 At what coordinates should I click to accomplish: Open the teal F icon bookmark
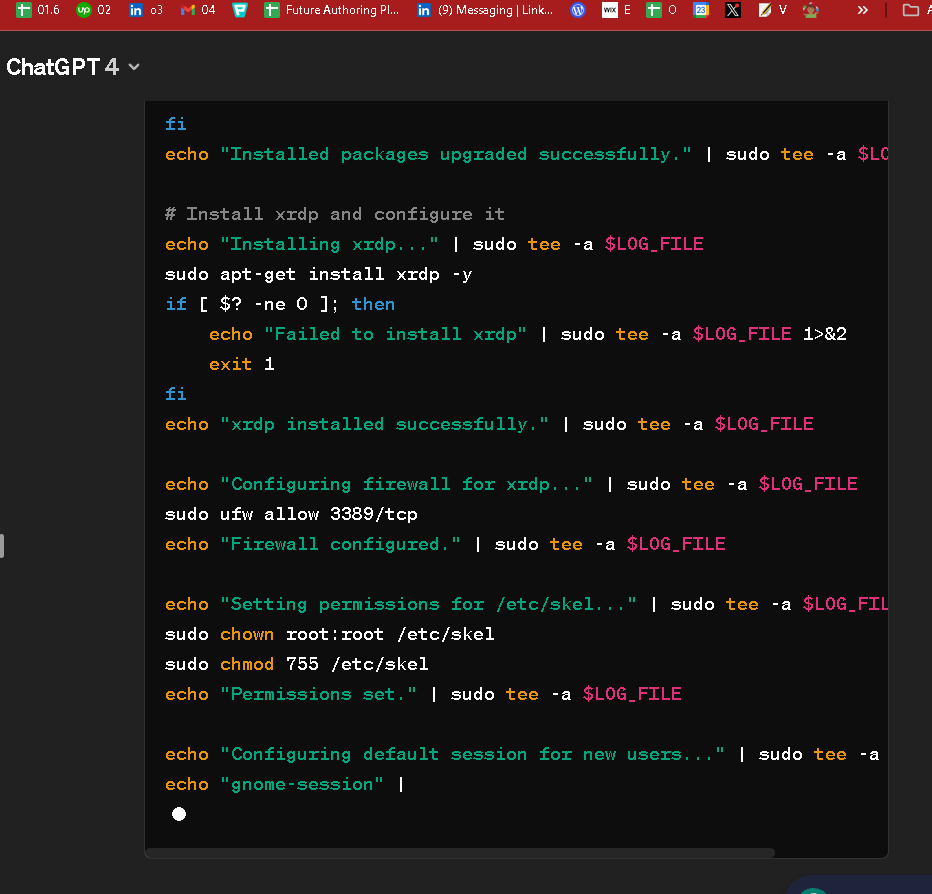pos(240,10)
